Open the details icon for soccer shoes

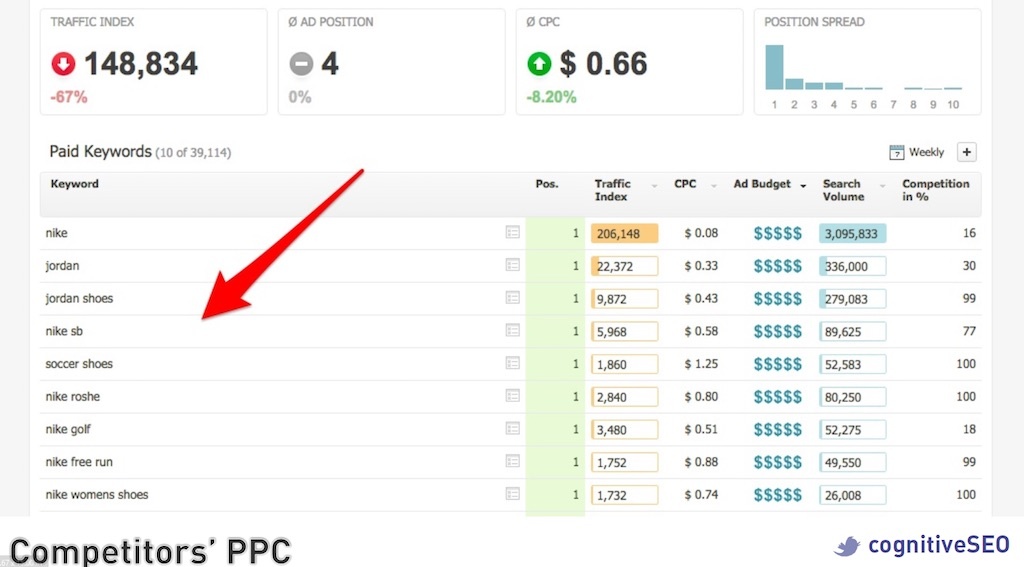(x=512, y=364)
